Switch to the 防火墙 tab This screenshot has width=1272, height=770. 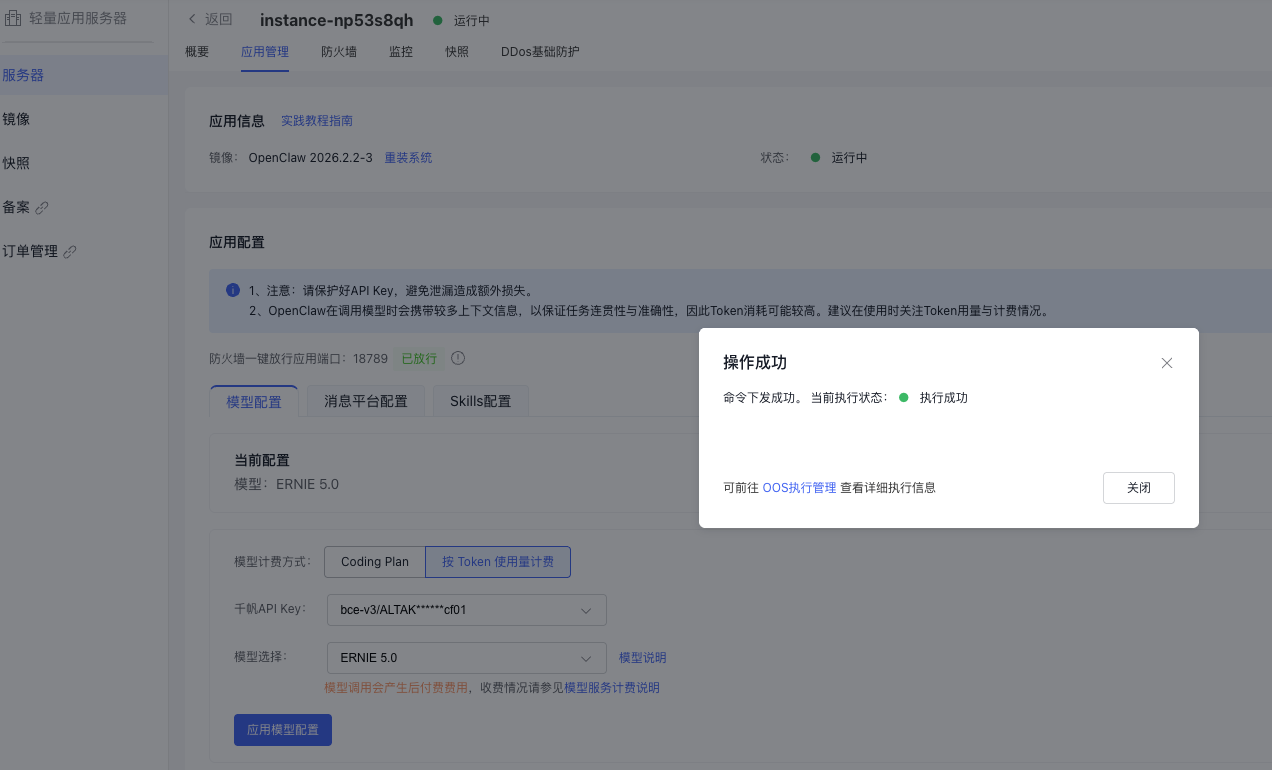[339, 52]
